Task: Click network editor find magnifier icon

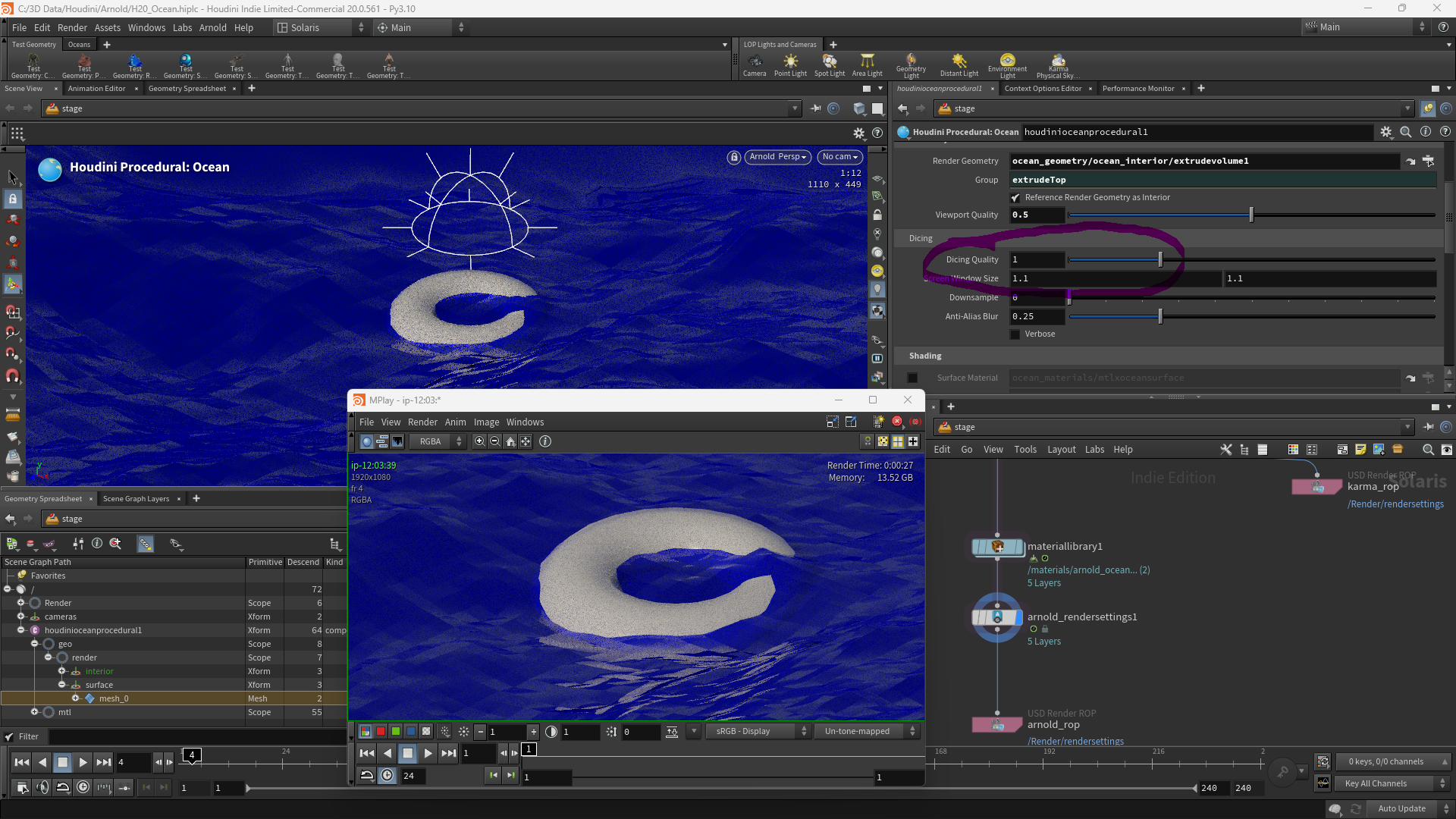Action: [x=1428, y=450]
